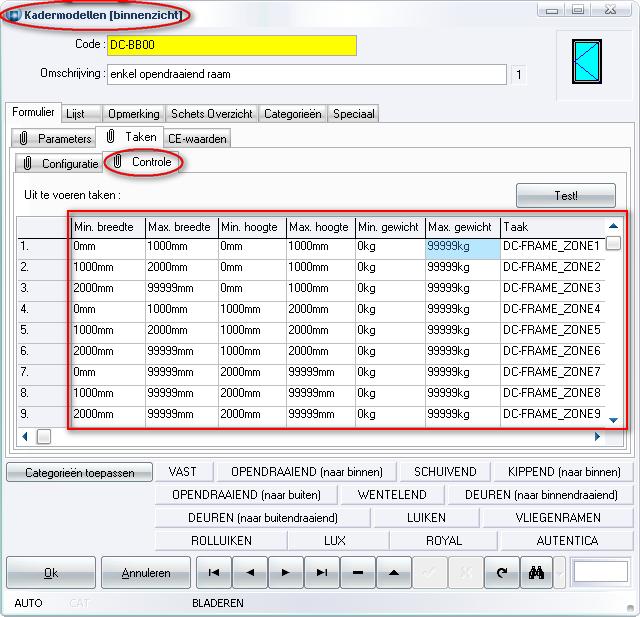The height and width of the screenshot is (617, 640).
Task: Toggle the ROLLUIKEN category
Action: (221, 541)
